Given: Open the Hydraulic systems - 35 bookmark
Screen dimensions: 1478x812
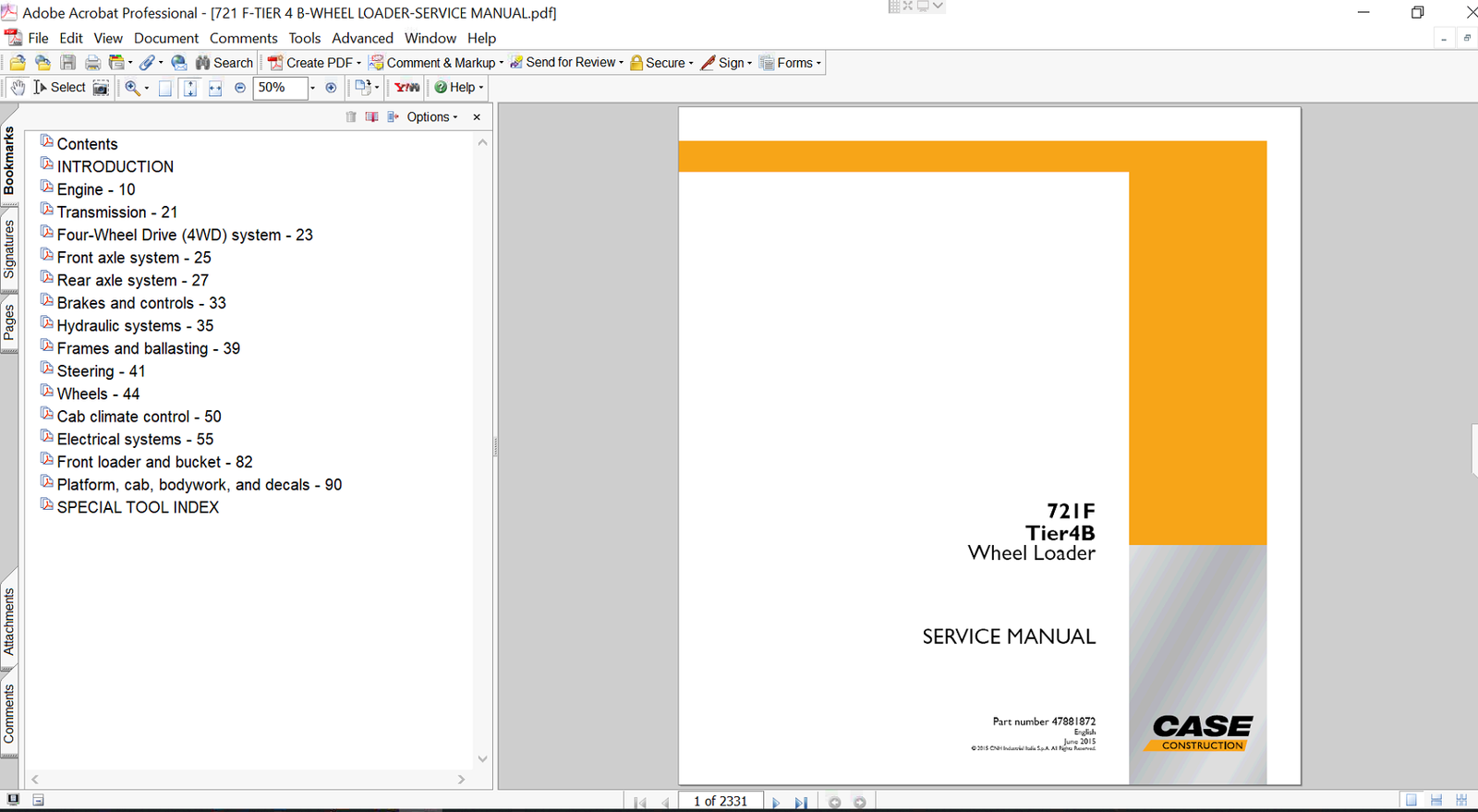Looking at the screenshot, I should pos(135,326).
